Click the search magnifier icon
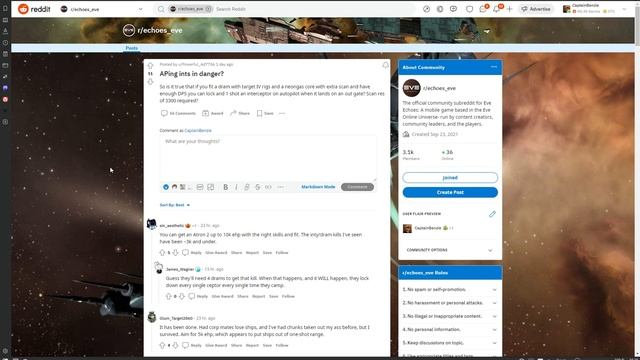640x360 pixels. [x=161, y=9]
